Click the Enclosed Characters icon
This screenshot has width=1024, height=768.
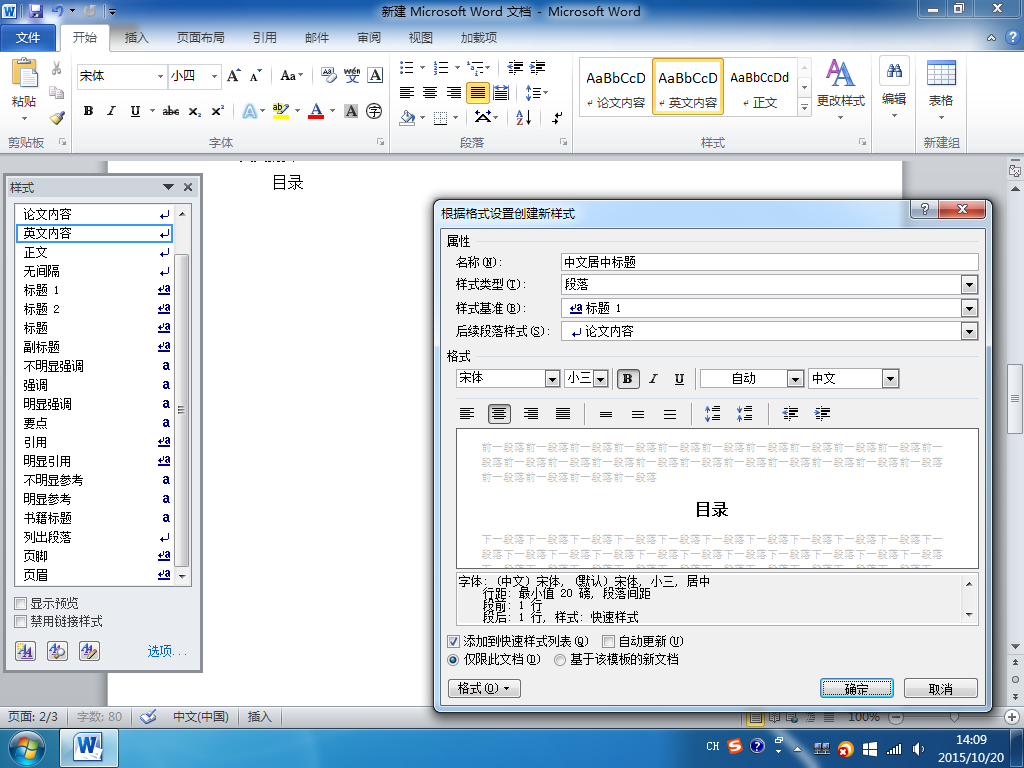point(374,111)
